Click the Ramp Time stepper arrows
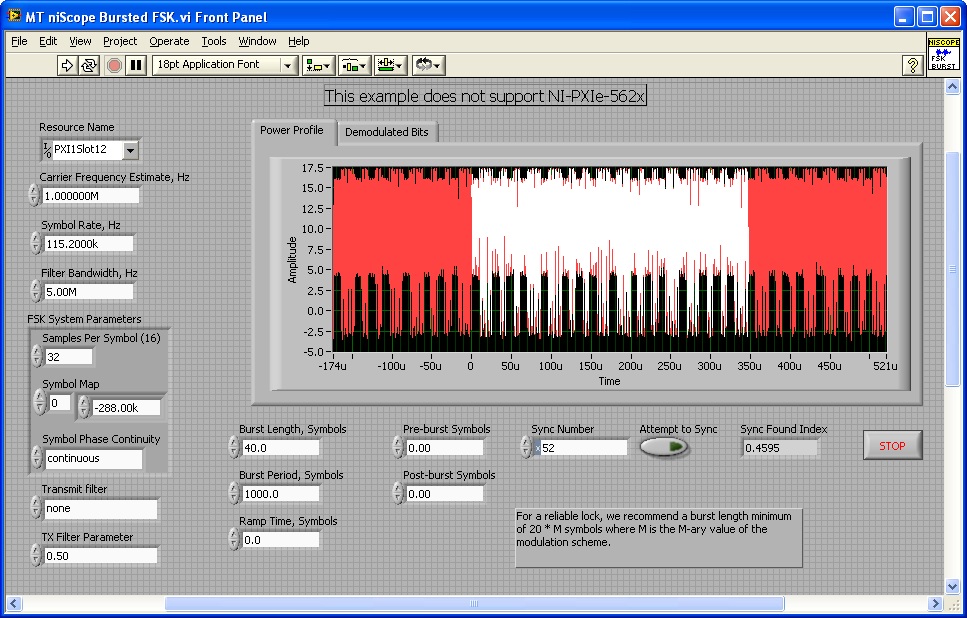This screenshot has width=967, height=618. 233,539
